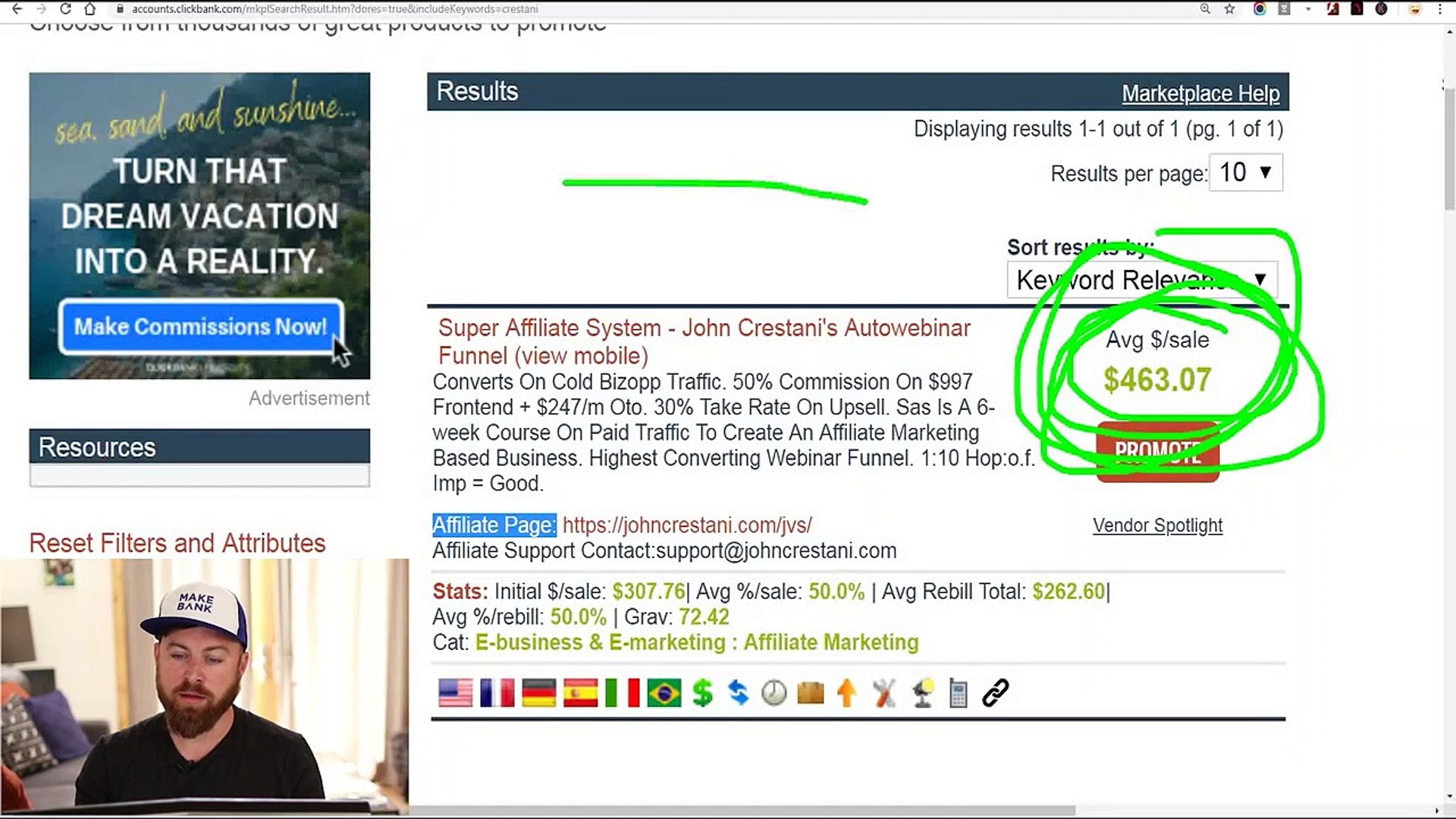This screenshot has width=1456, height=819.
Task: Click the blue recurring billing arrows icon
Action: pos(739,692)
